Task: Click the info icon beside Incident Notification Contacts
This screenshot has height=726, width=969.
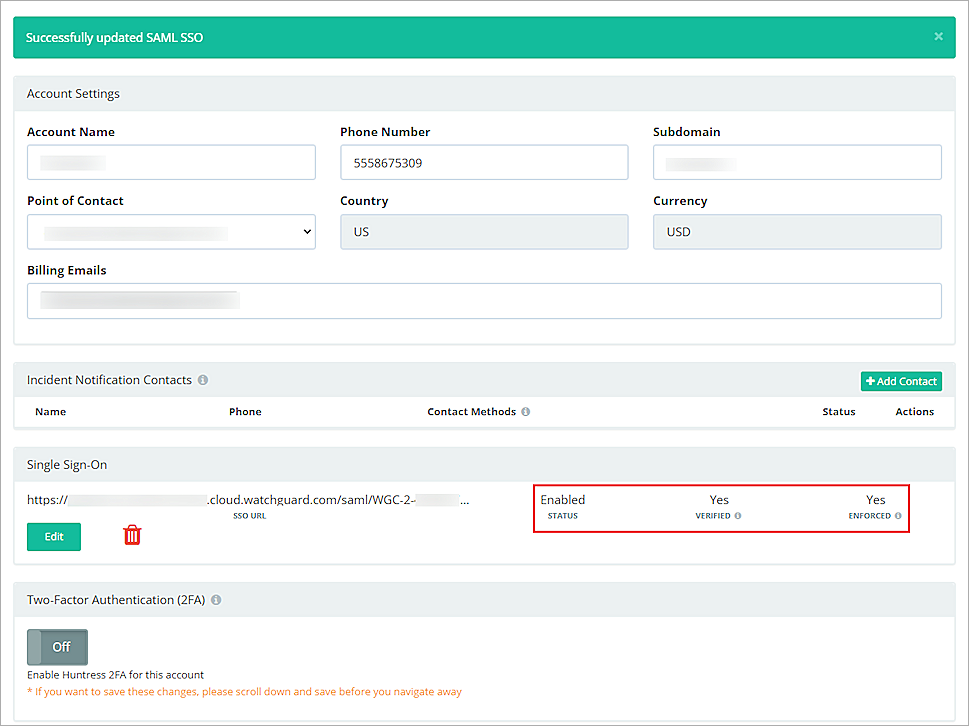Action: (x=203, y=380)
